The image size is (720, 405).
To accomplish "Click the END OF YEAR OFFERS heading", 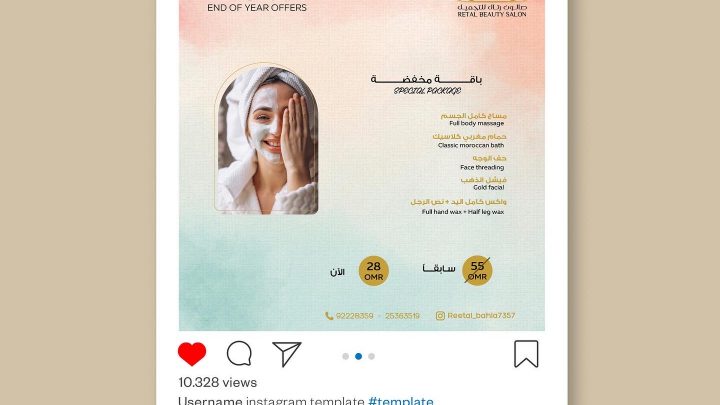I will [x=257, y=7].
